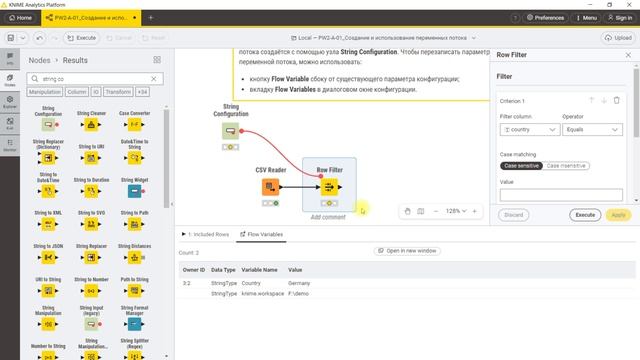
Task: Open save options dropdown arrow
Action: pyautogui.click(x=23, y=38)
